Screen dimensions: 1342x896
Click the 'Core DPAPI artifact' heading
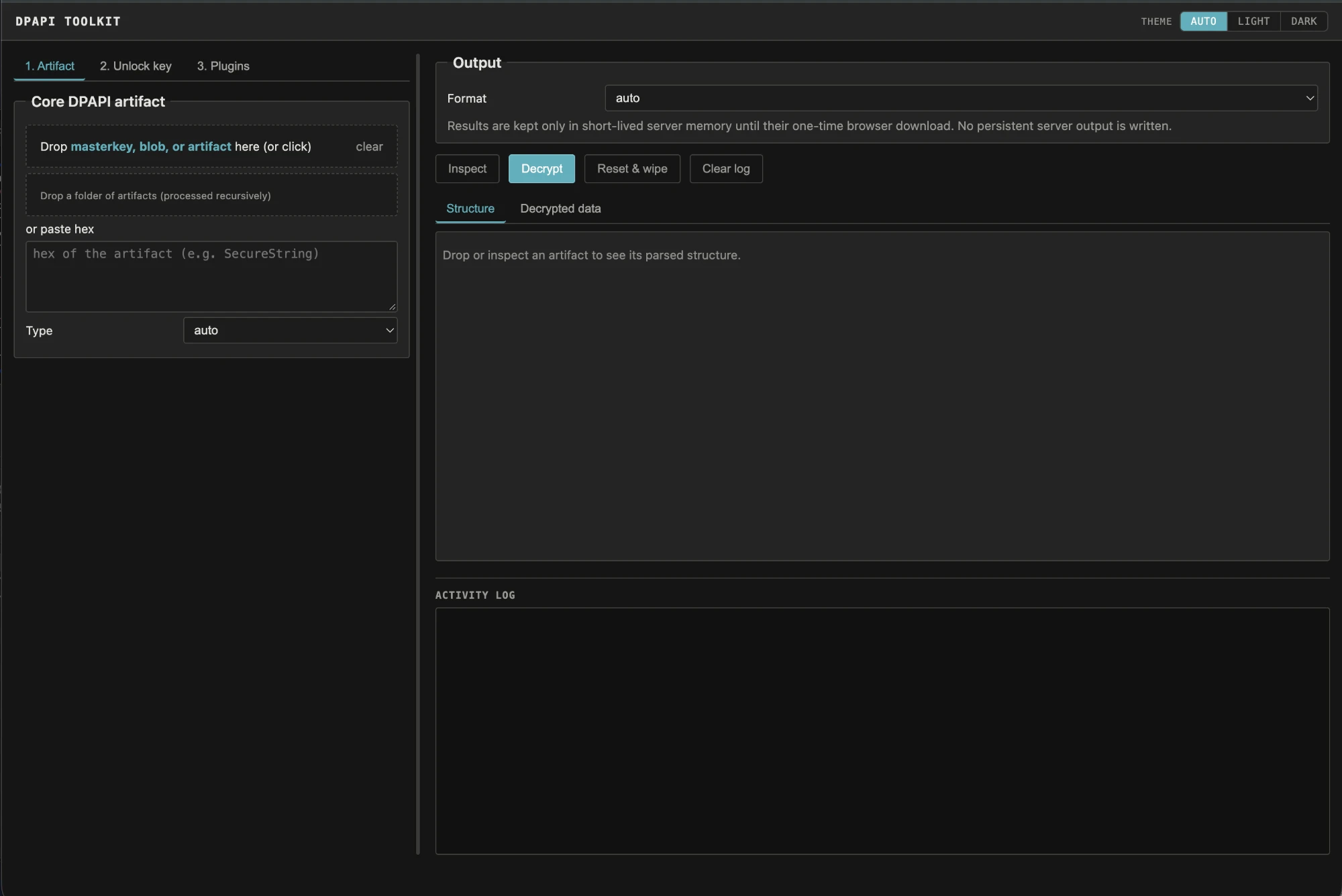98,102
